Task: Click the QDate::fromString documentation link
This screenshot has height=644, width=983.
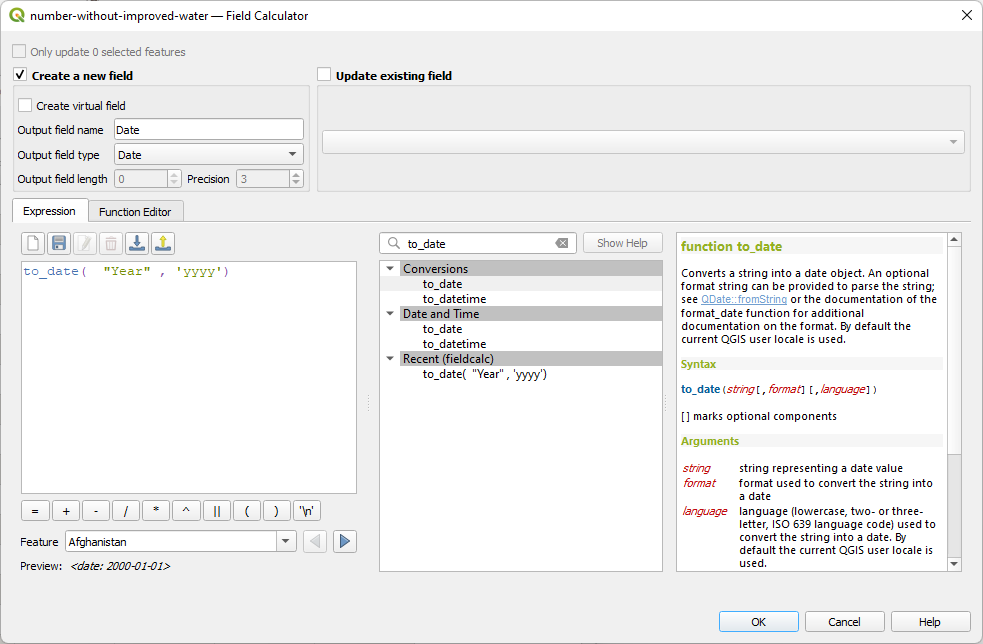Action: click(x=742, y=299)
